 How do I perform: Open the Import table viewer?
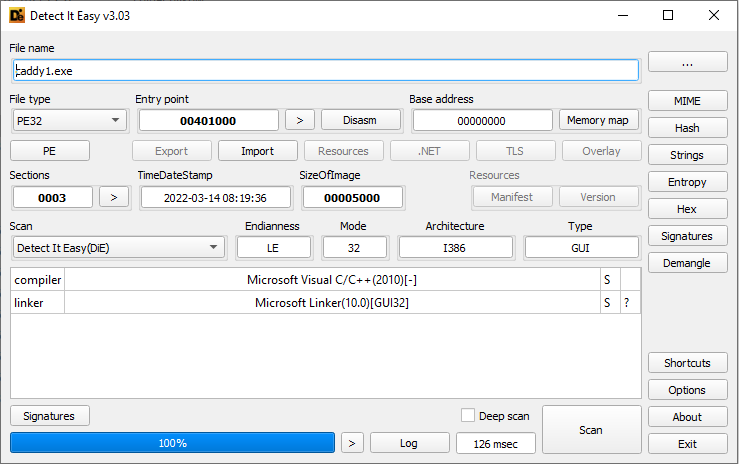(257, 151)
